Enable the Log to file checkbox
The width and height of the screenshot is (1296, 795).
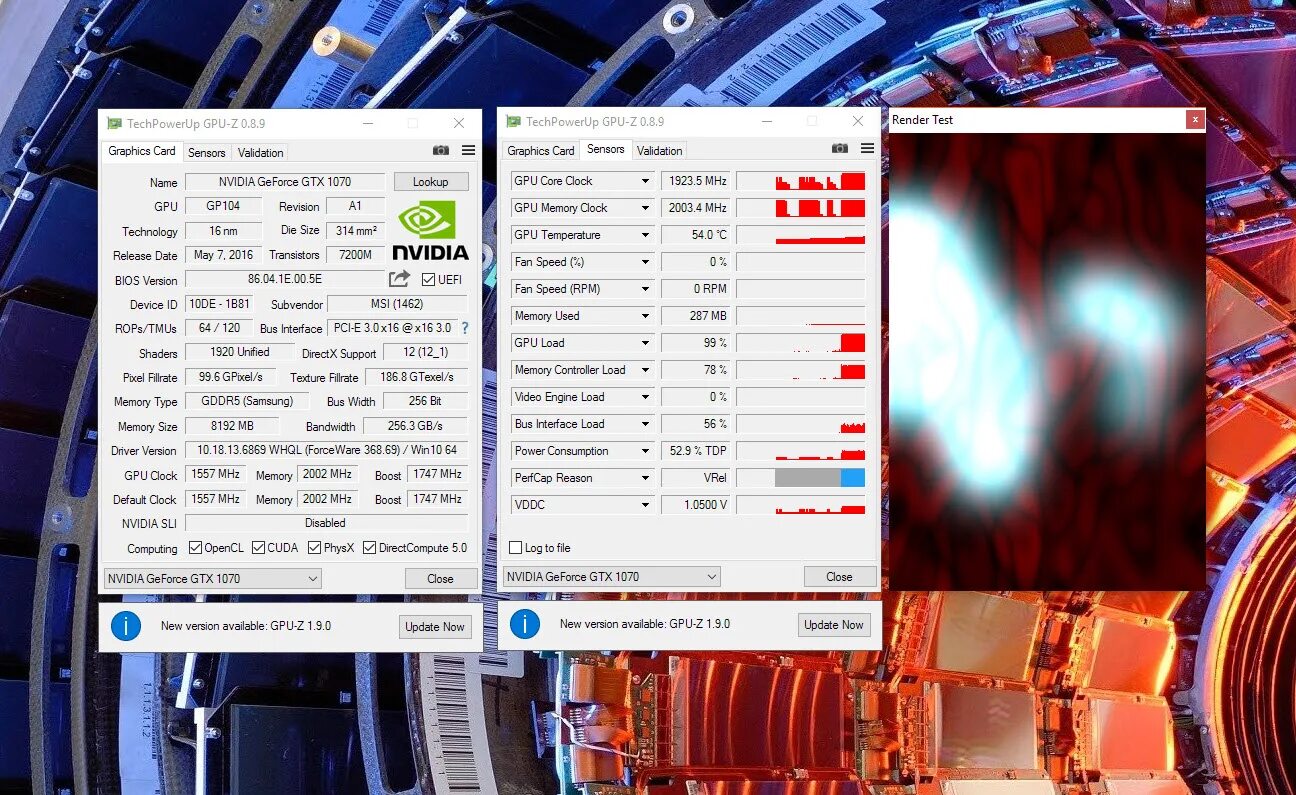[x=516, y=548]
